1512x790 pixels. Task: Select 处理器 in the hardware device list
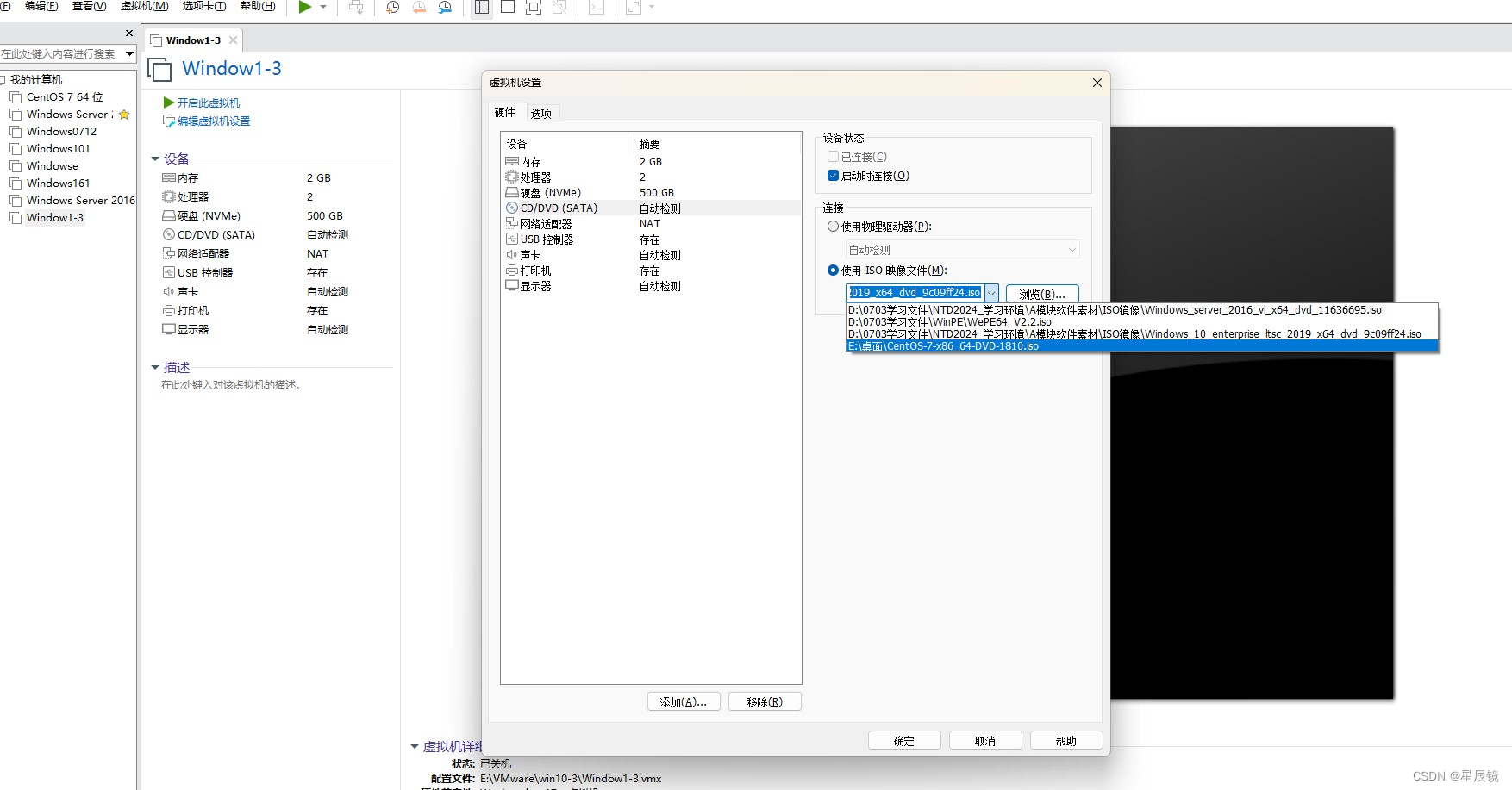(x=651, y=177)
